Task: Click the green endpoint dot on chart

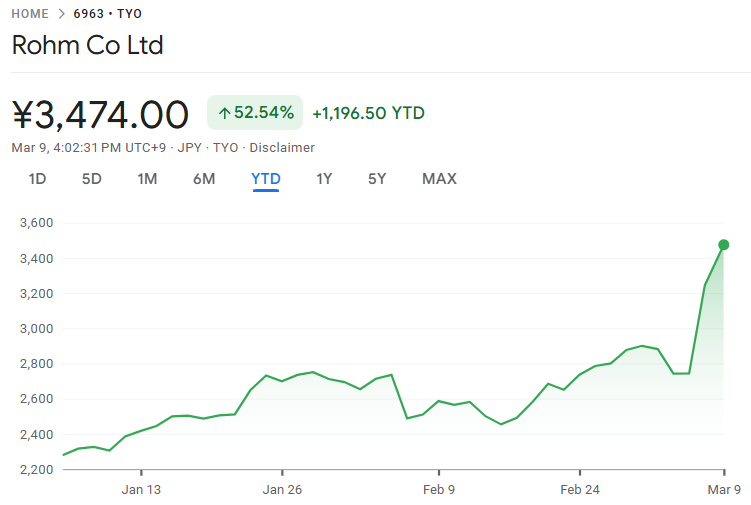Action: pos(724,245)
